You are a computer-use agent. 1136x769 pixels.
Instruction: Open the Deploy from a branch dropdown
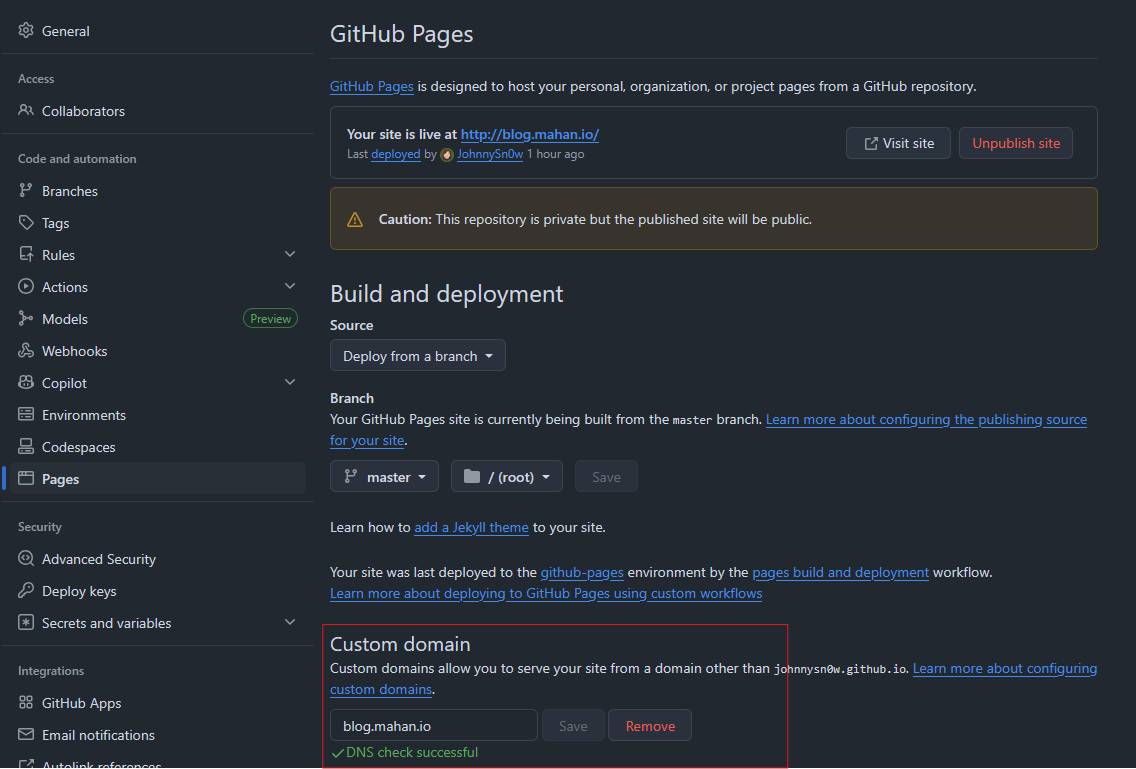coord(417,356)
